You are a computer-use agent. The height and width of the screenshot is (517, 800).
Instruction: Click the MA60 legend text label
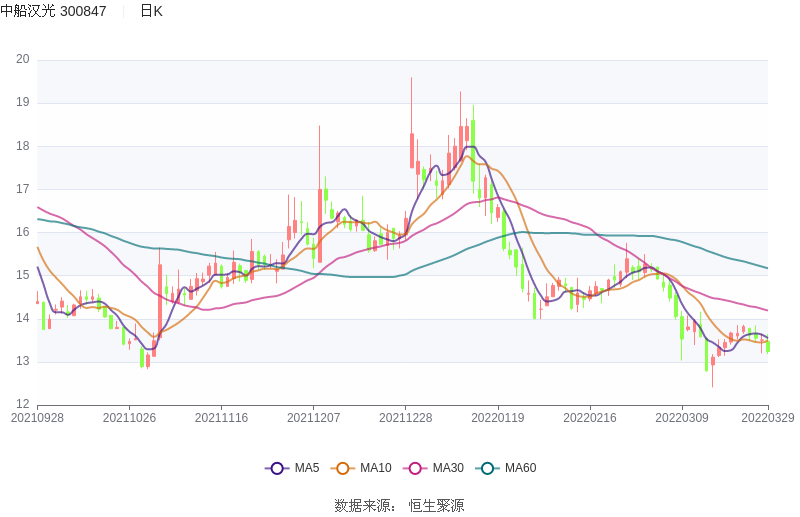520,468
